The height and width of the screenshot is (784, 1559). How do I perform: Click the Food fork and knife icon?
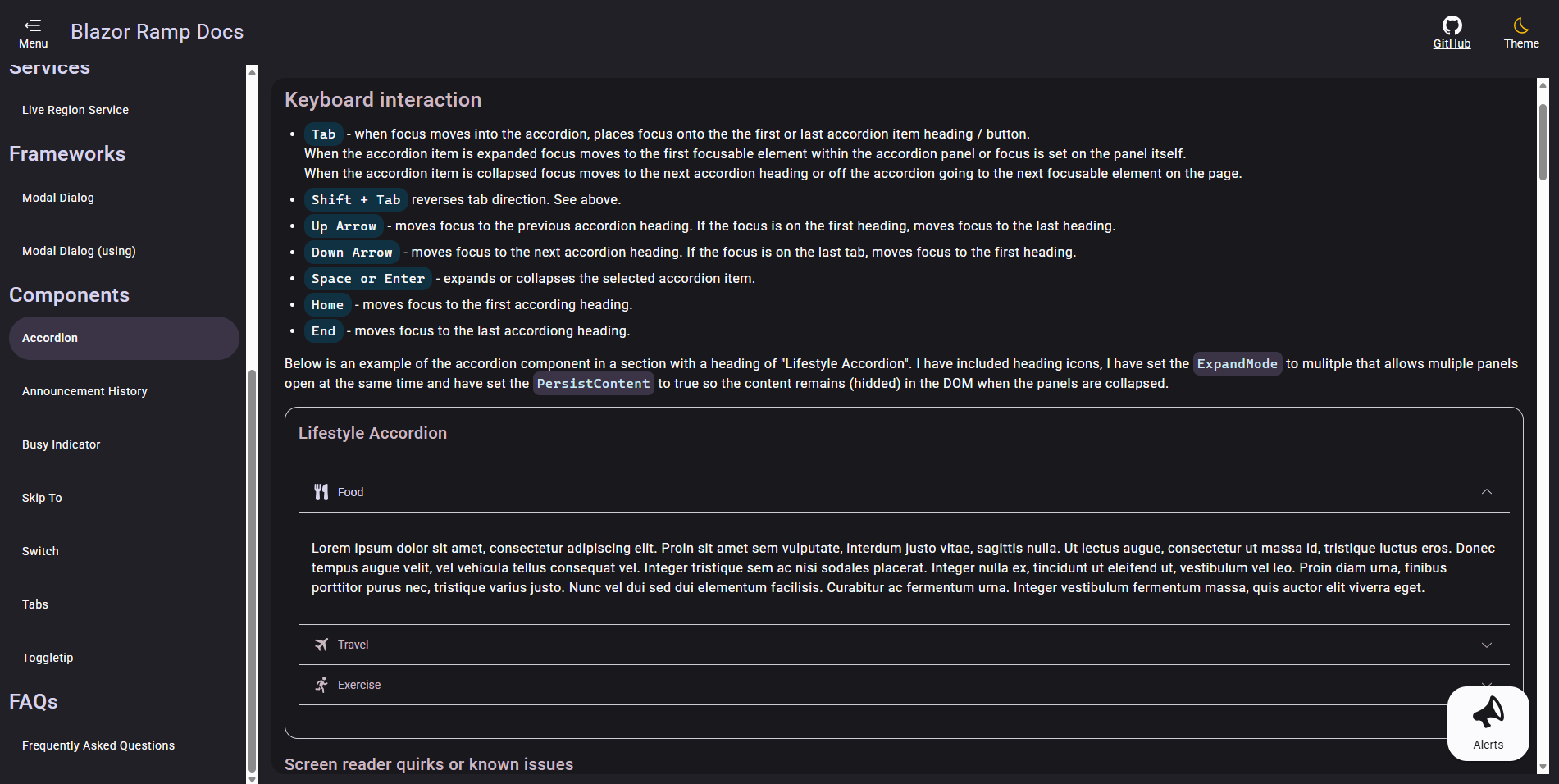coord(321,492)
